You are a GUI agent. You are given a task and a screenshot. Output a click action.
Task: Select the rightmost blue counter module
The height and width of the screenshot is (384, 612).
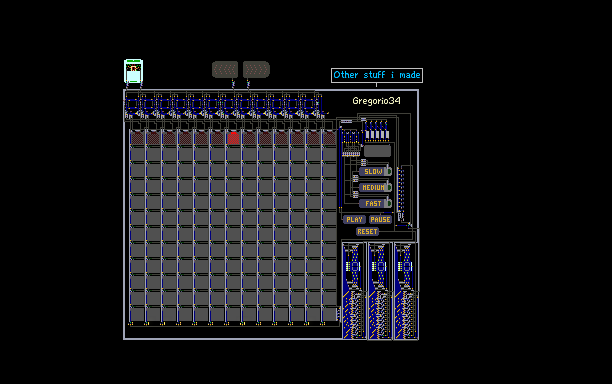pyautogui.click(x=406, y=290)
